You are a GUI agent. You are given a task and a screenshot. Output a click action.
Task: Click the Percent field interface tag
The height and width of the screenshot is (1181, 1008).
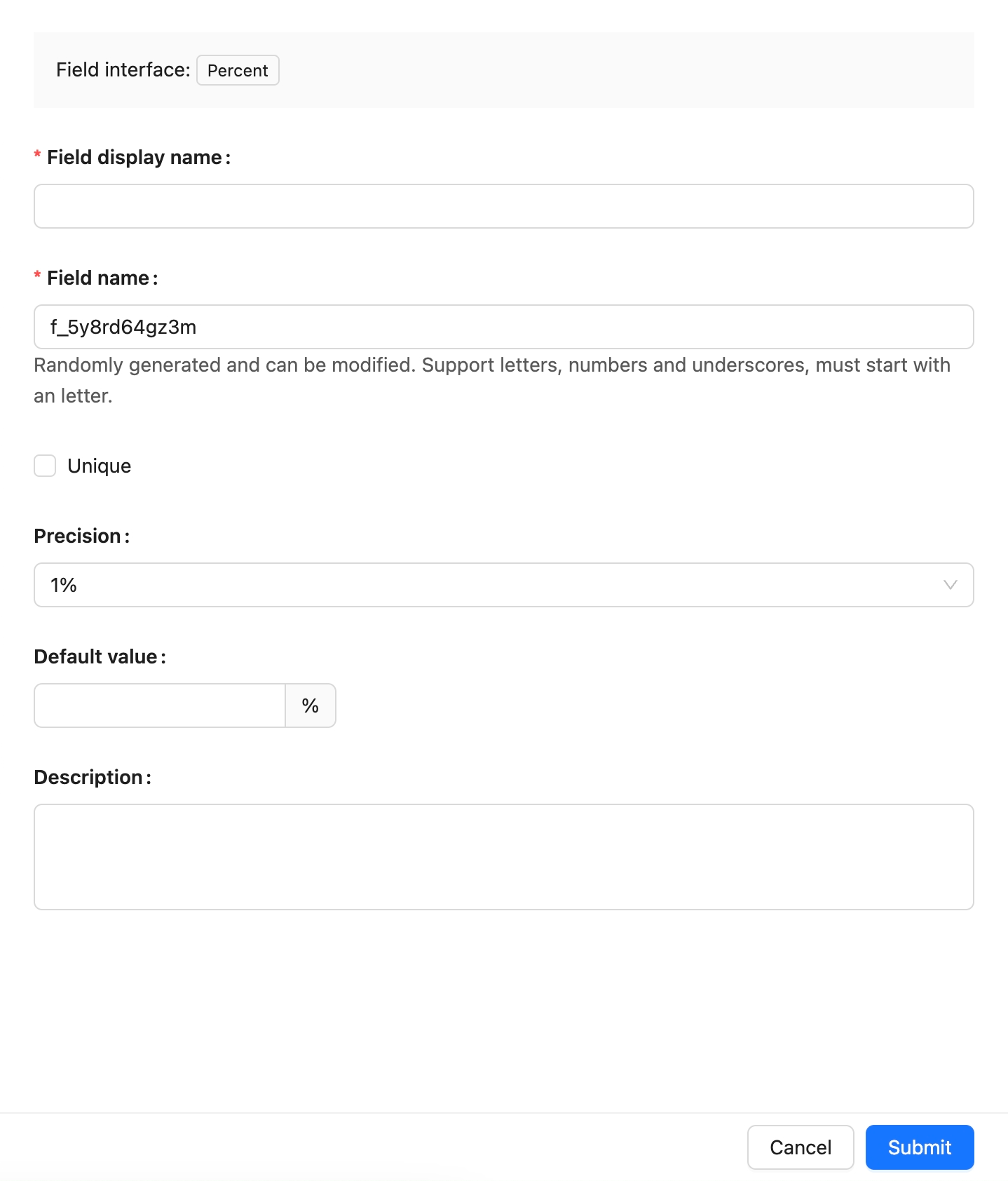tap(238, 70)
